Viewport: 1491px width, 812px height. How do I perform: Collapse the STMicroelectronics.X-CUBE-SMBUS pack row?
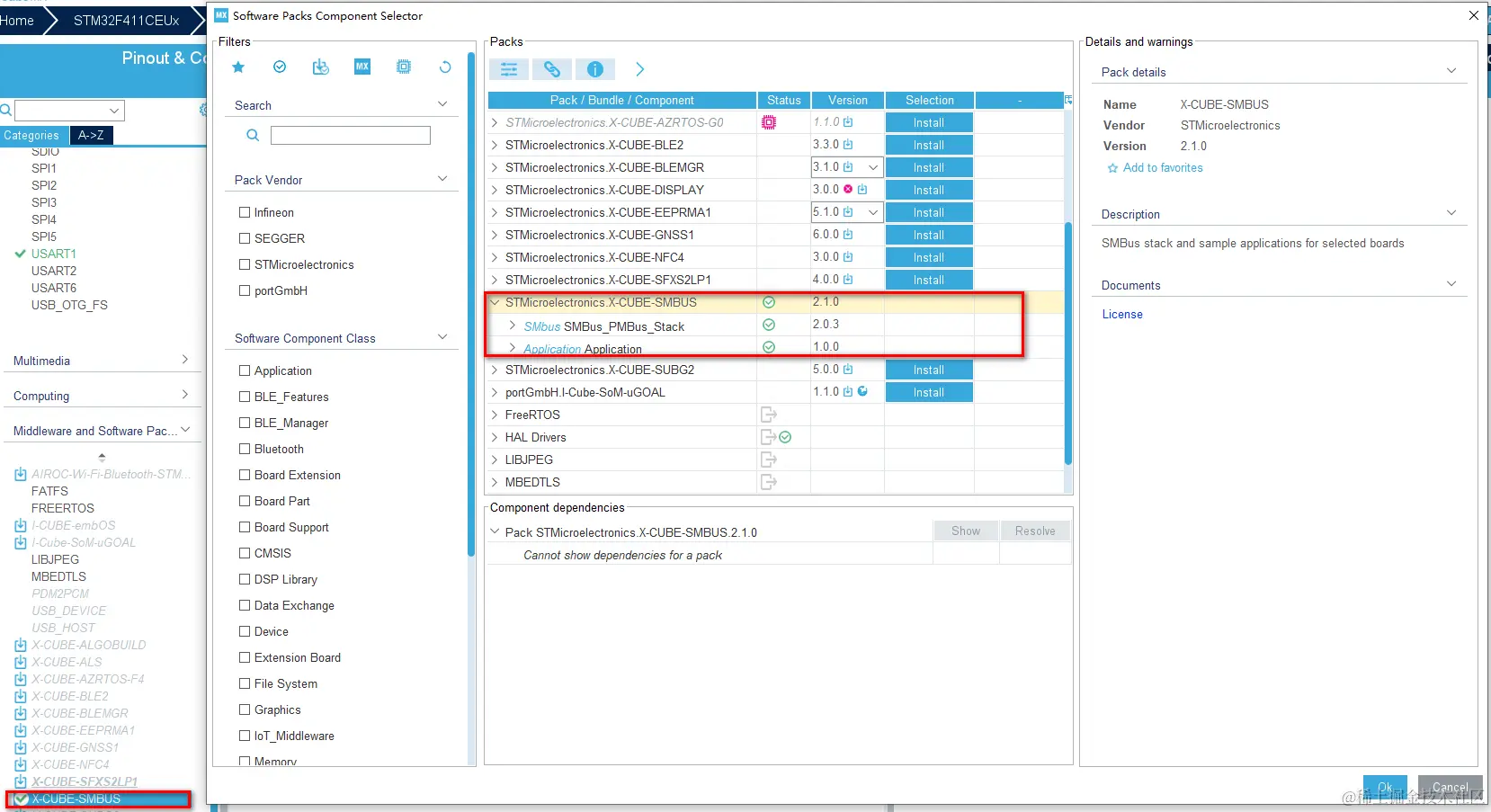(x=495, y=302)
